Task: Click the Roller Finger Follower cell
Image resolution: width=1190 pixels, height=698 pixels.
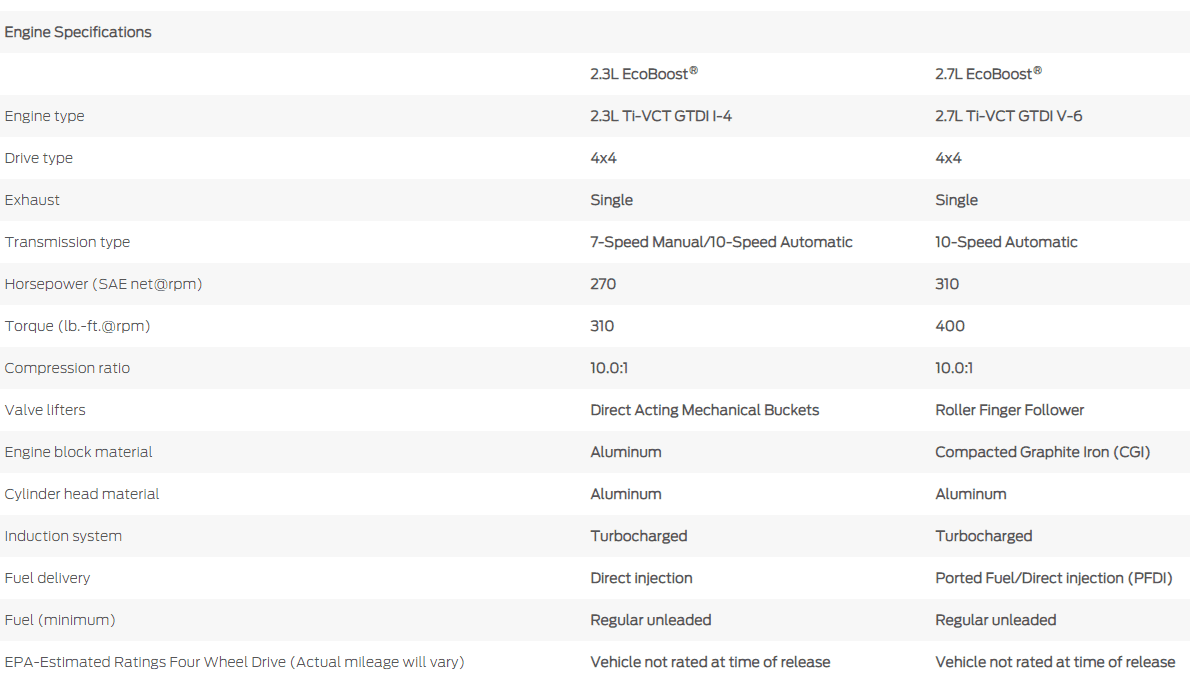Action: pyautogui.click(x=1009, y=410)
